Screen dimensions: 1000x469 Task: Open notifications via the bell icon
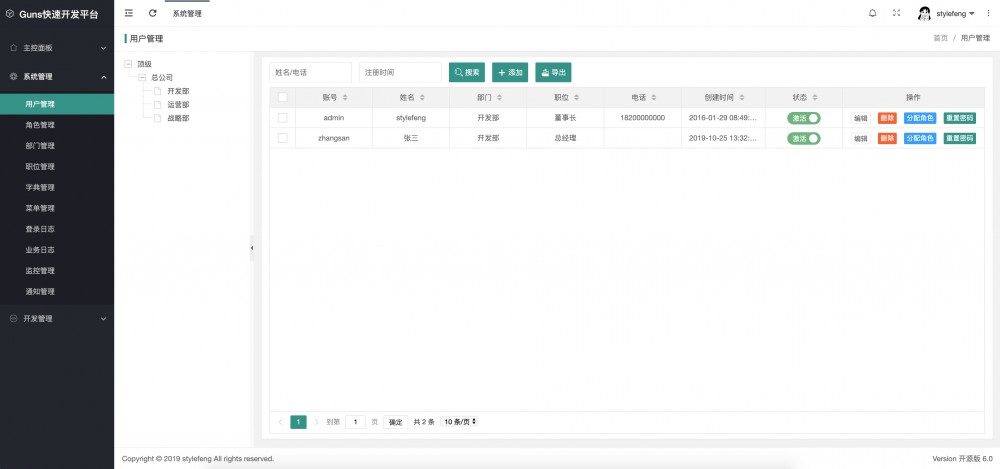tap(872, 13)
